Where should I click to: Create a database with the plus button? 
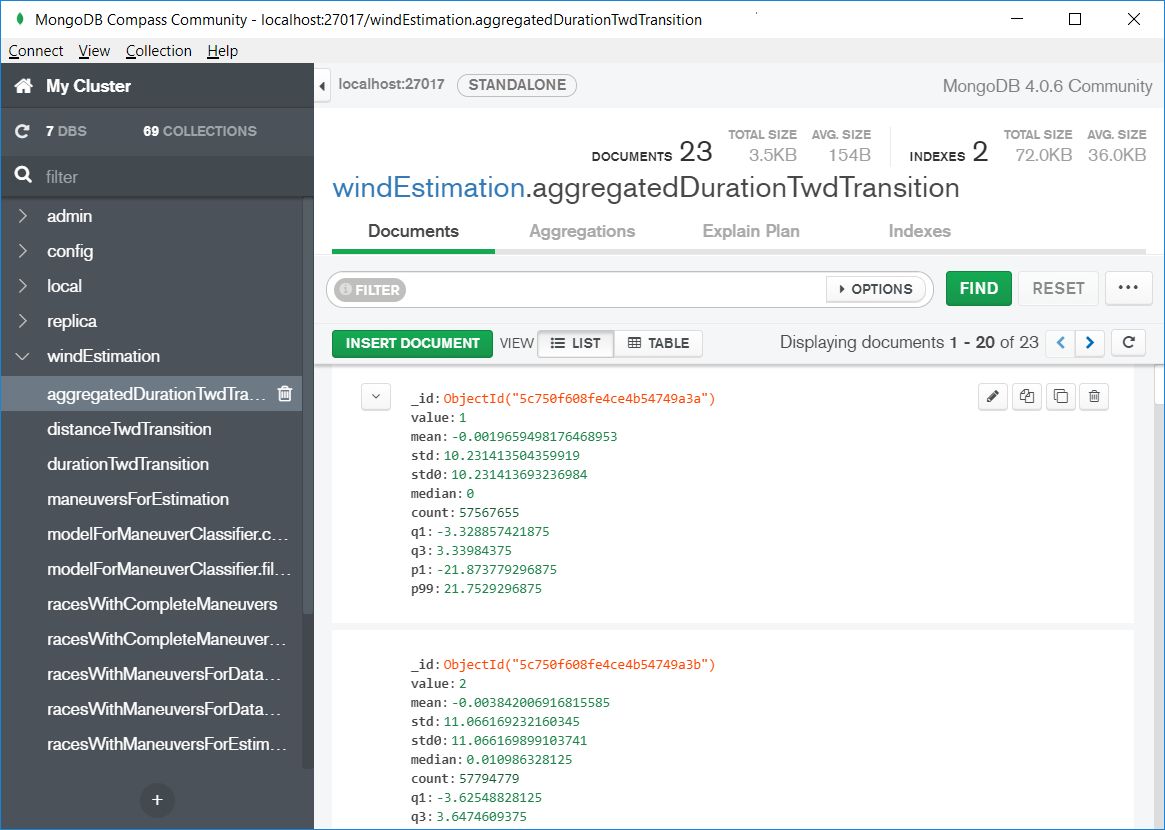pyautogui.click(x=157, y=800)
